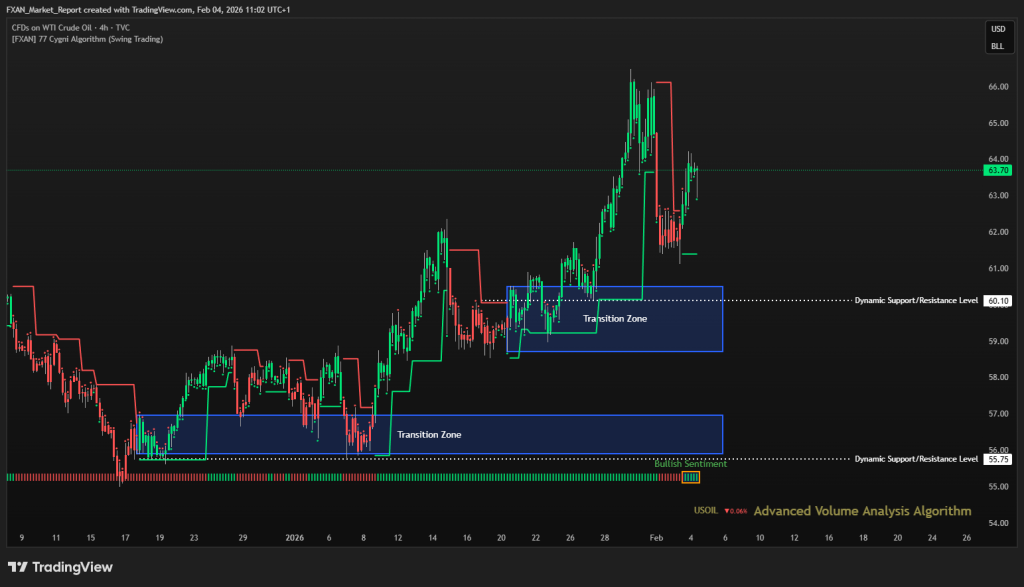Click the orange-boxed sentiment indicator
Screen dimensions: 1024x587
691,478
